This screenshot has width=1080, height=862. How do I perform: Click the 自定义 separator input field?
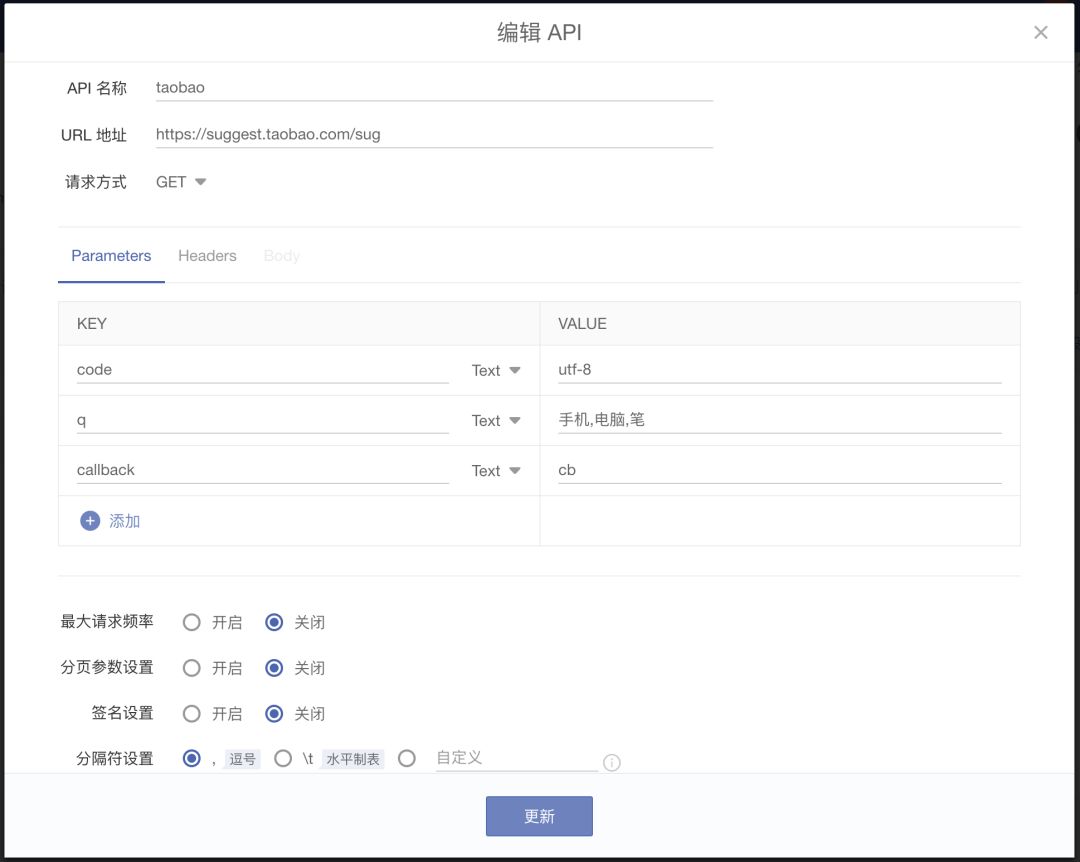pyautogui.click(x=517, y=759)
